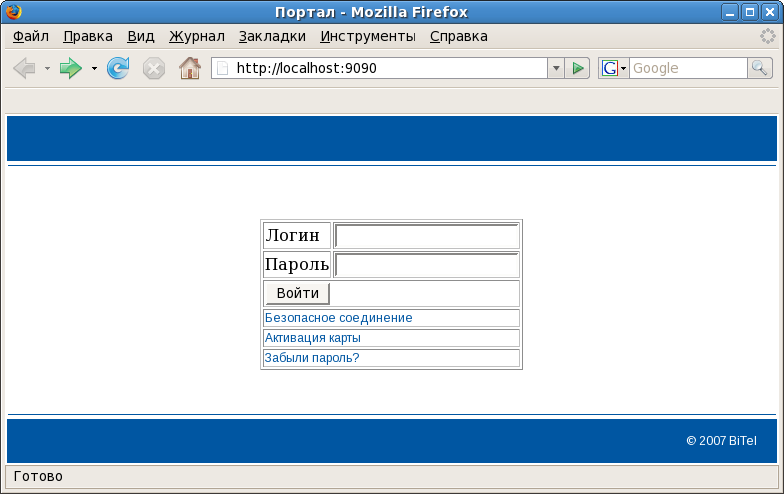The width and height of the screenshot is (784, 494).
Task: Click the Back navigation arrow
Action: [x=24, y=68]
